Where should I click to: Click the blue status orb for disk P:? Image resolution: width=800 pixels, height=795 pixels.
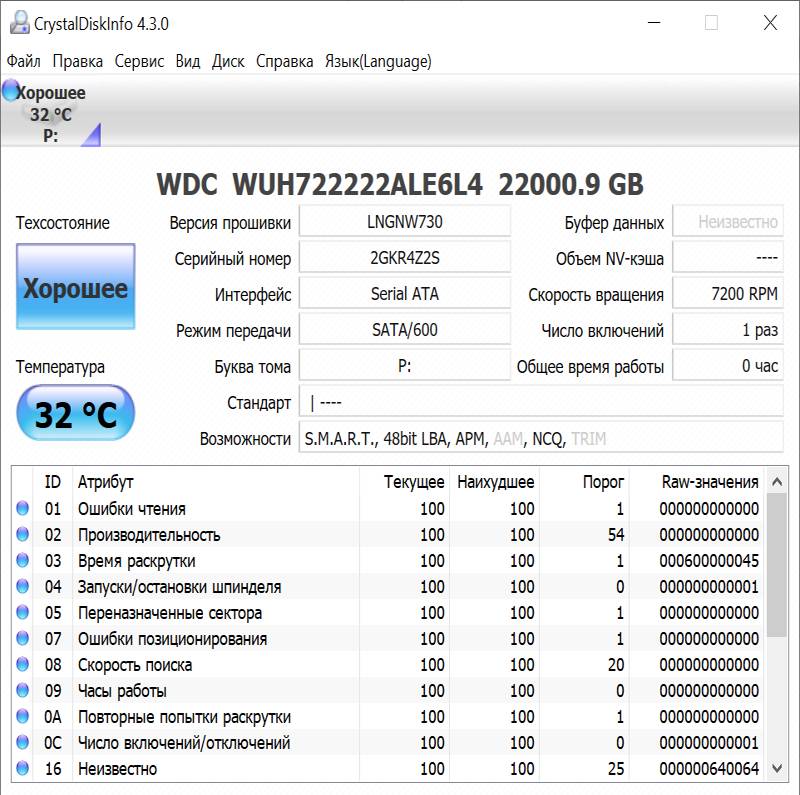pyautogui.click(x=10, y=93)
